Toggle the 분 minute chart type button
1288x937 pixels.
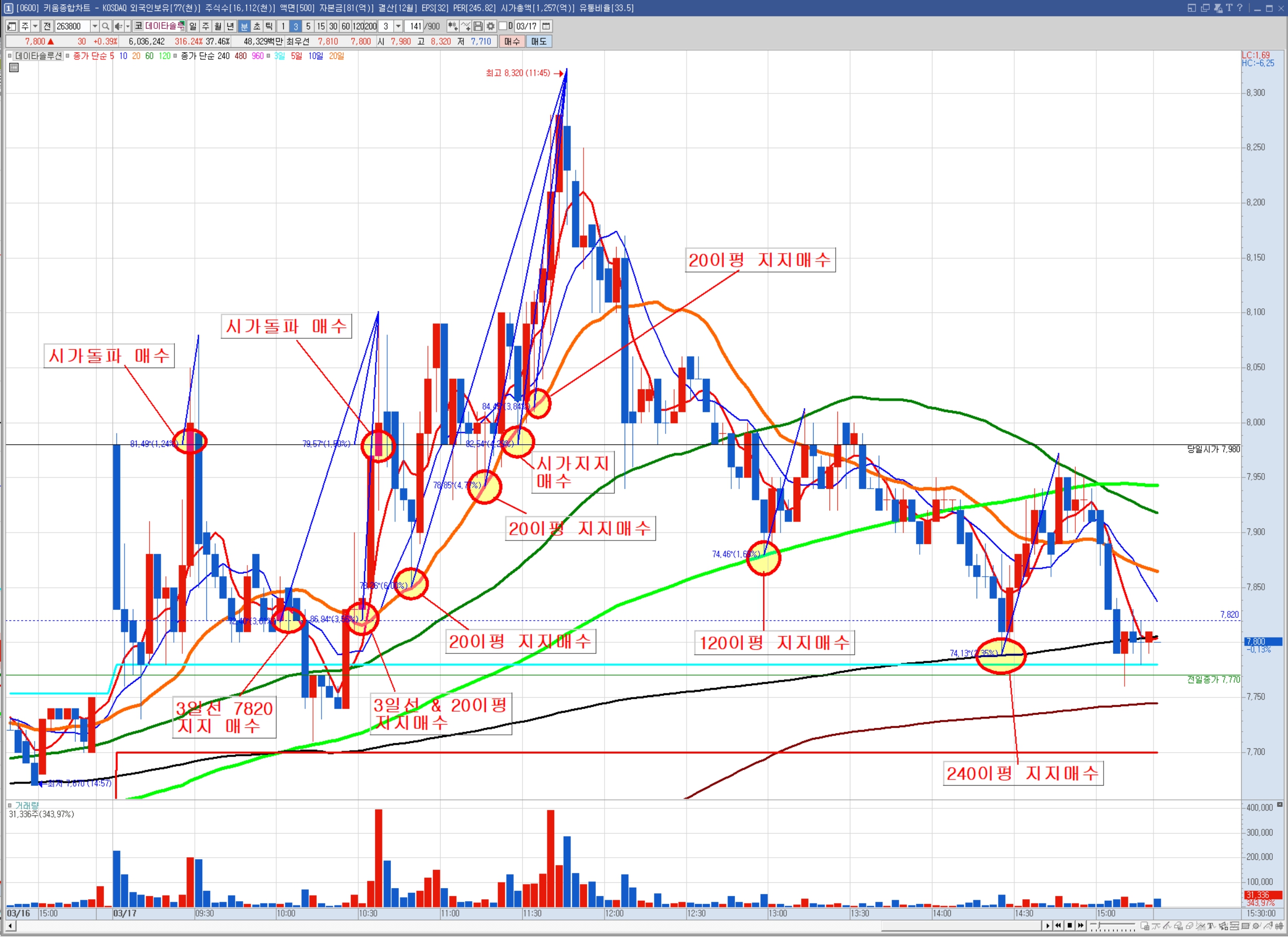244,26
